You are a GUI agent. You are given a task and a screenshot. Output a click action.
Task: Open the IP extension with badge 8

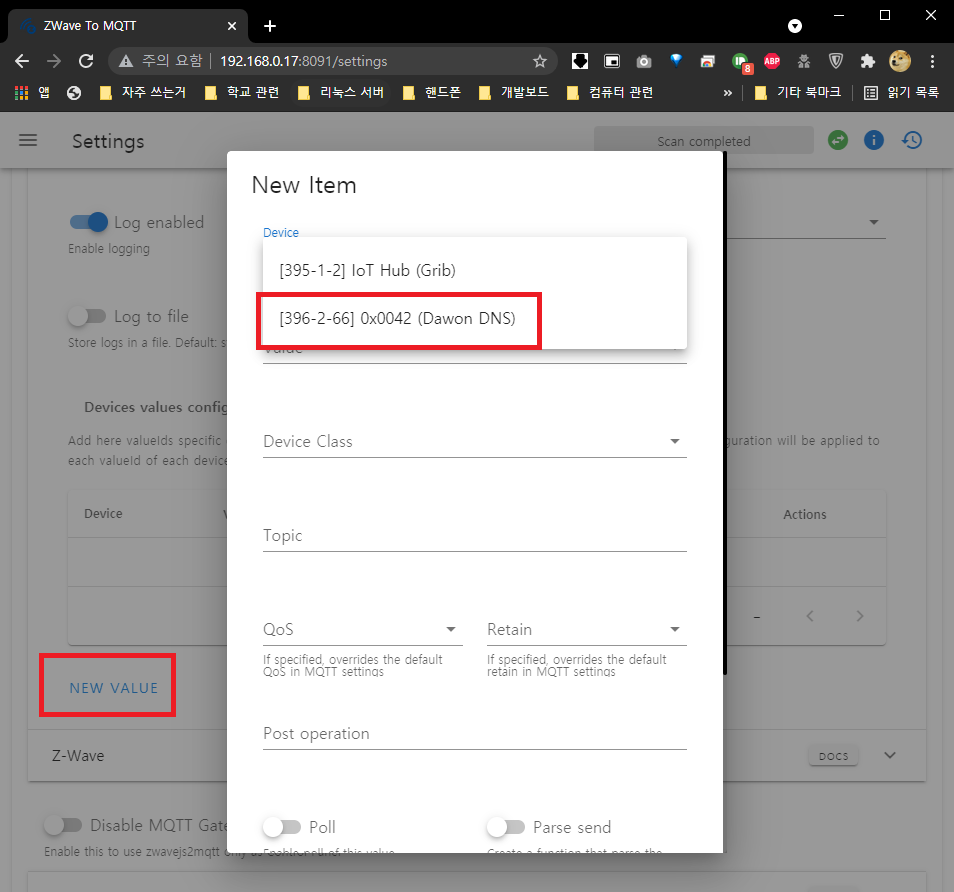coord(742,62)
